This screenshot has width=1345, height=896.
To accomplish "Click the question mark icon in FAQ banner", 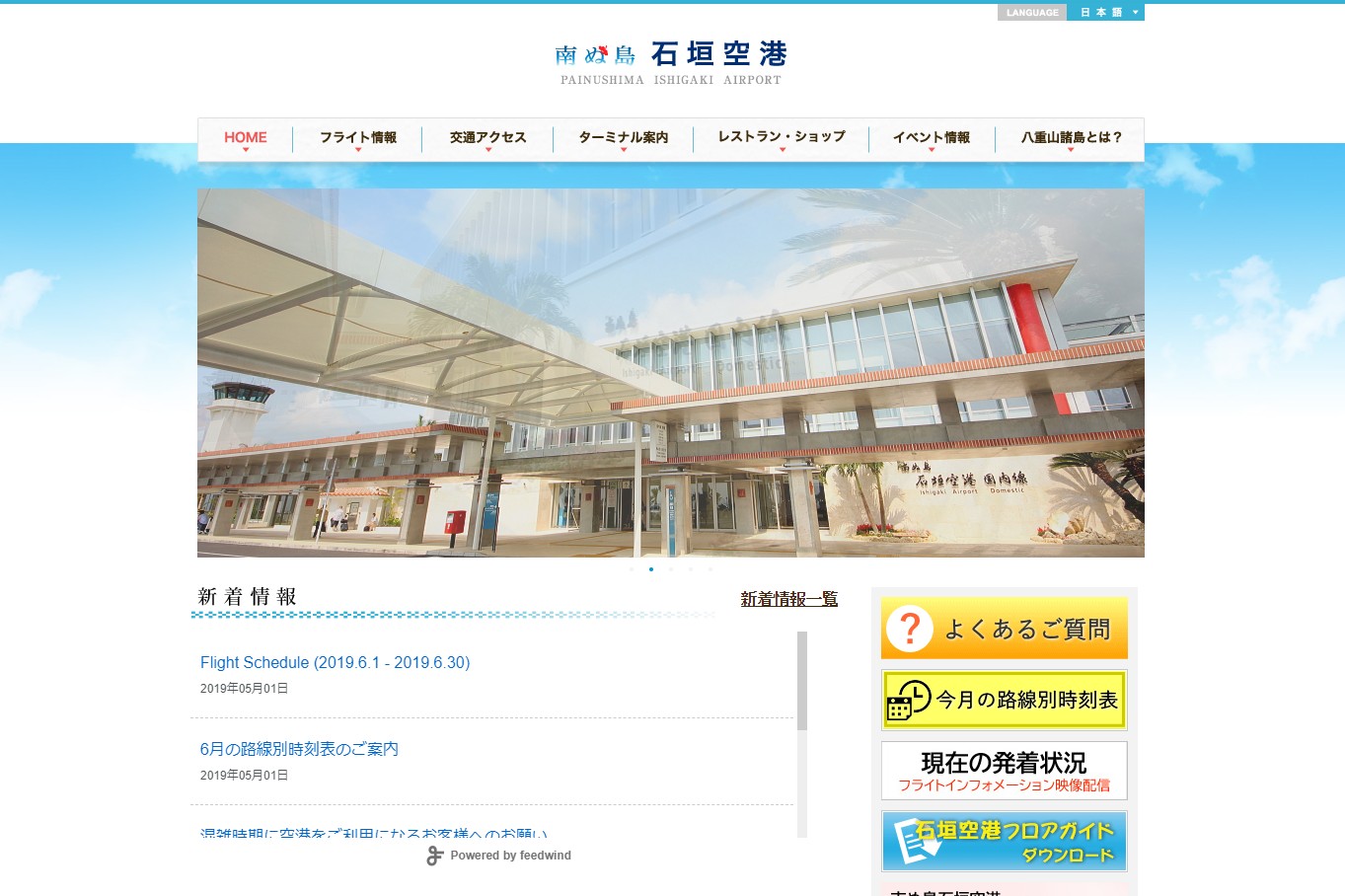I will coord(909,629).
